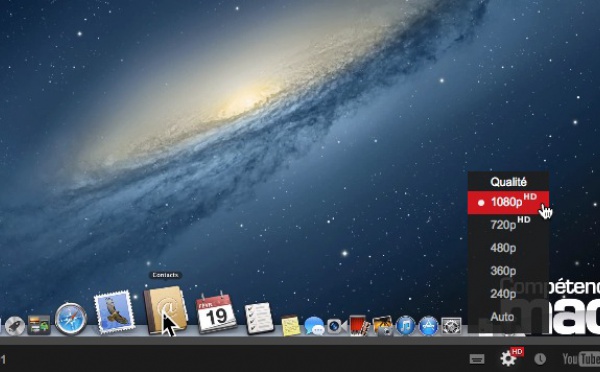The height and width of the screenshot is (372, 600).
Task: Open Safari compass icon in dock
Action: (x=71, y=318)
